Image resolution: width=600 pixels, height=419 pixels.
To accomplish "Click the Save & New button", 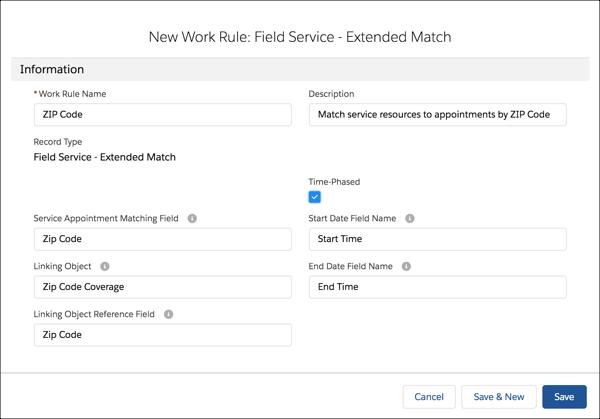I will click(499, 397).
